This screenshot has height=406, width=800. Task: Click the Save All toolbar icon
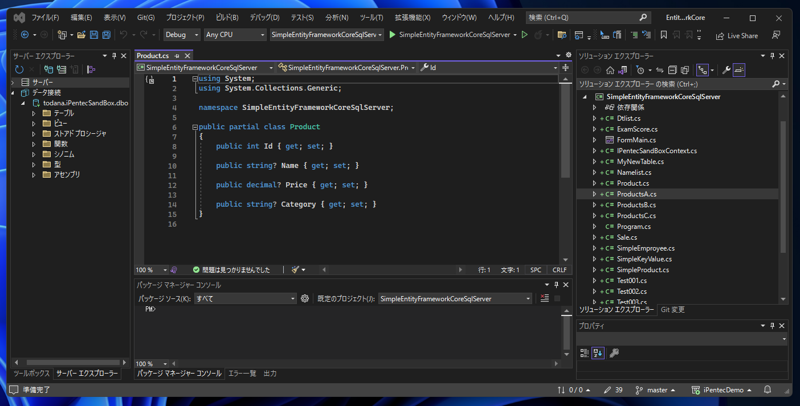coord(106,35)
